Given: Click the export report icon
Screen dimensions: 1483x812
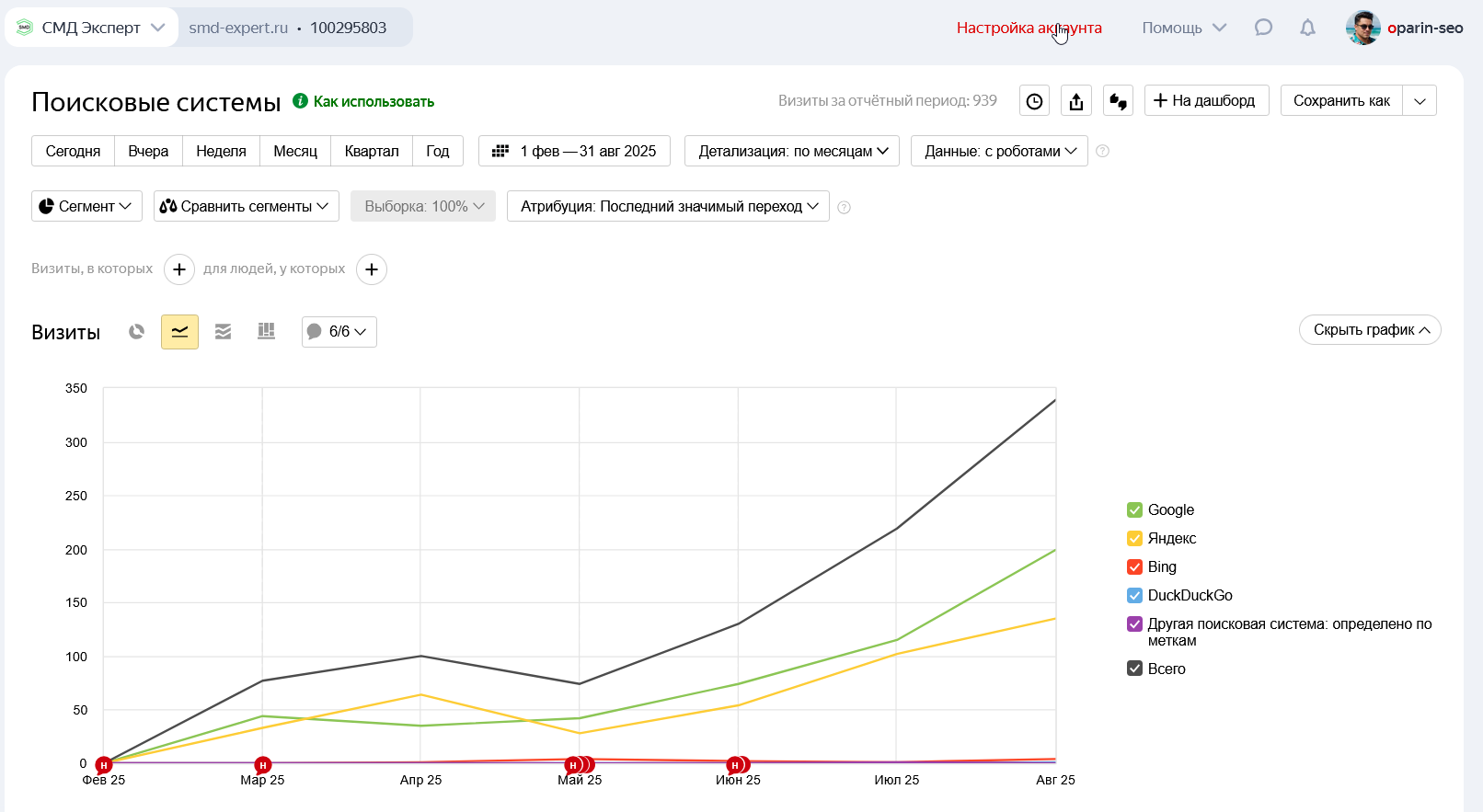Looking at the screenshot, I should click(1076, 101).
